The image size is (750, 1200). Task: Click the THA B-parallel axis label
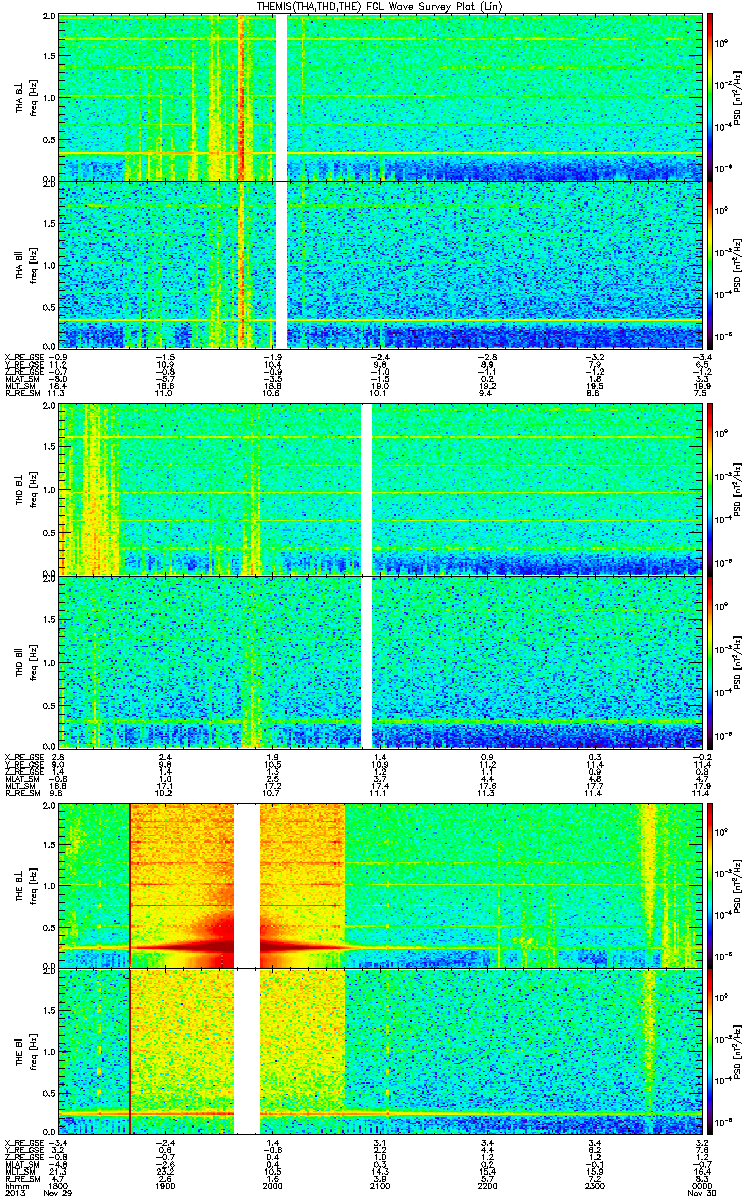click(20, 265)
